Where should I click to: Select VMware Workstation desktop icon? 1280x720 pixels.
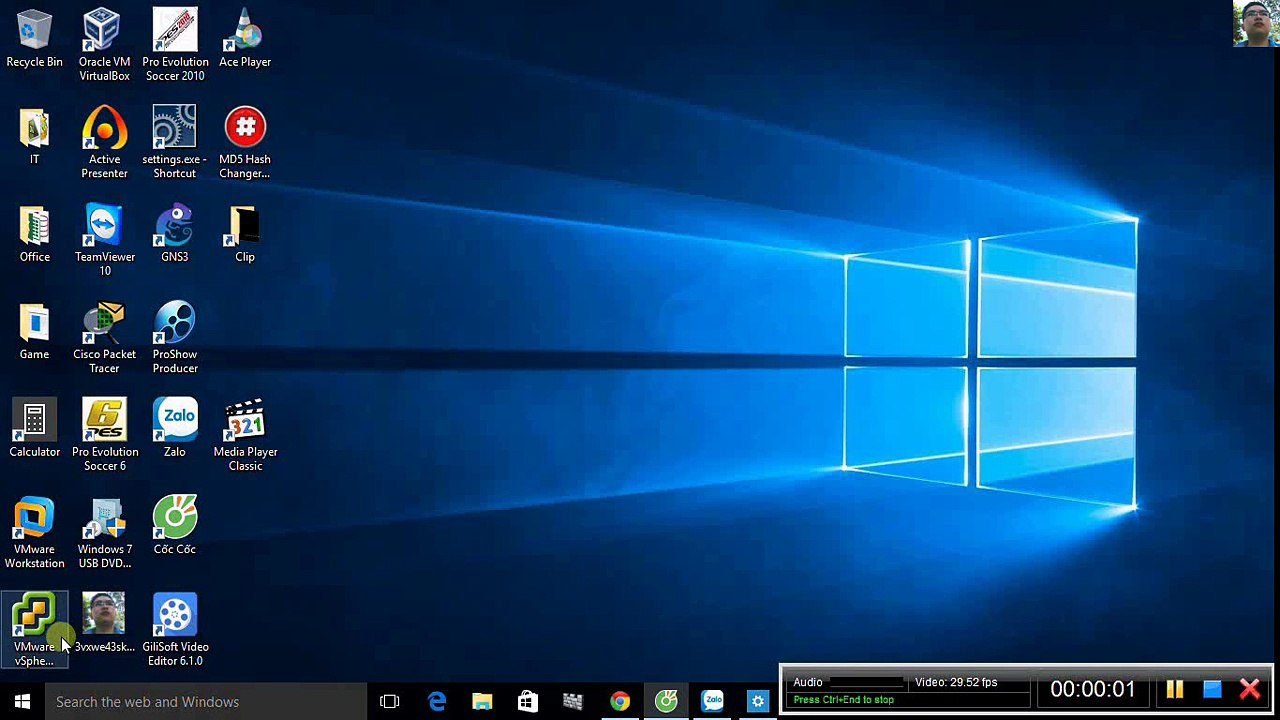coord(34,533)
